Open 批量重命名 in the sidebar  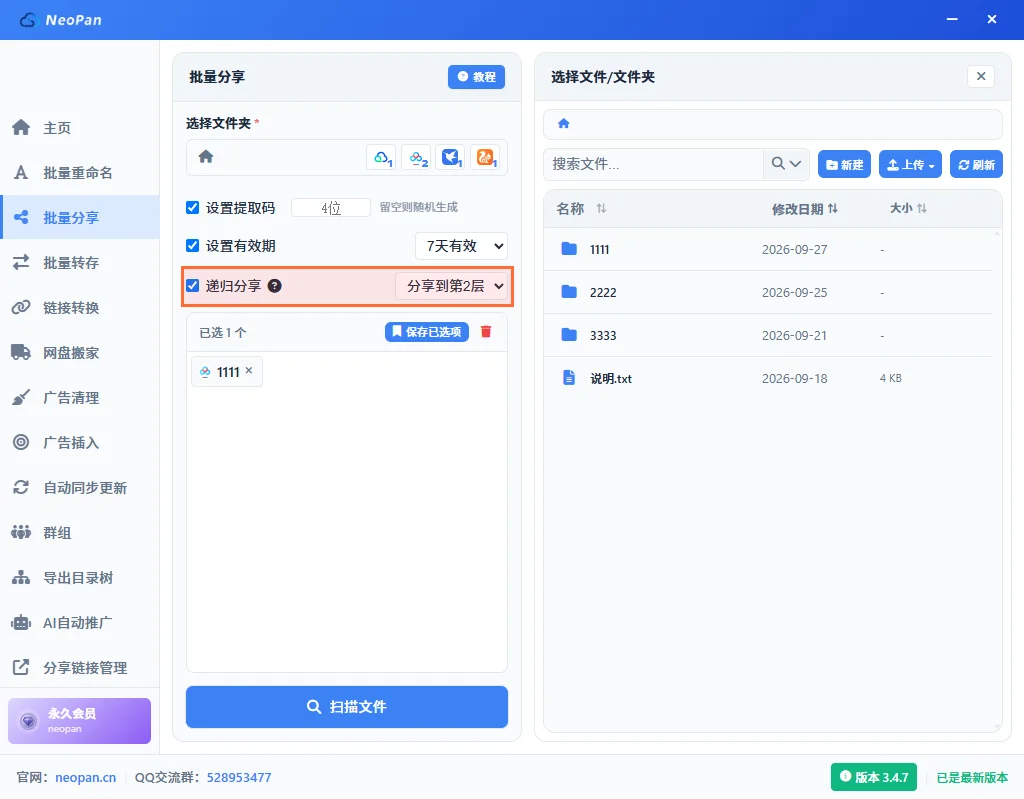tap(80, 172)
